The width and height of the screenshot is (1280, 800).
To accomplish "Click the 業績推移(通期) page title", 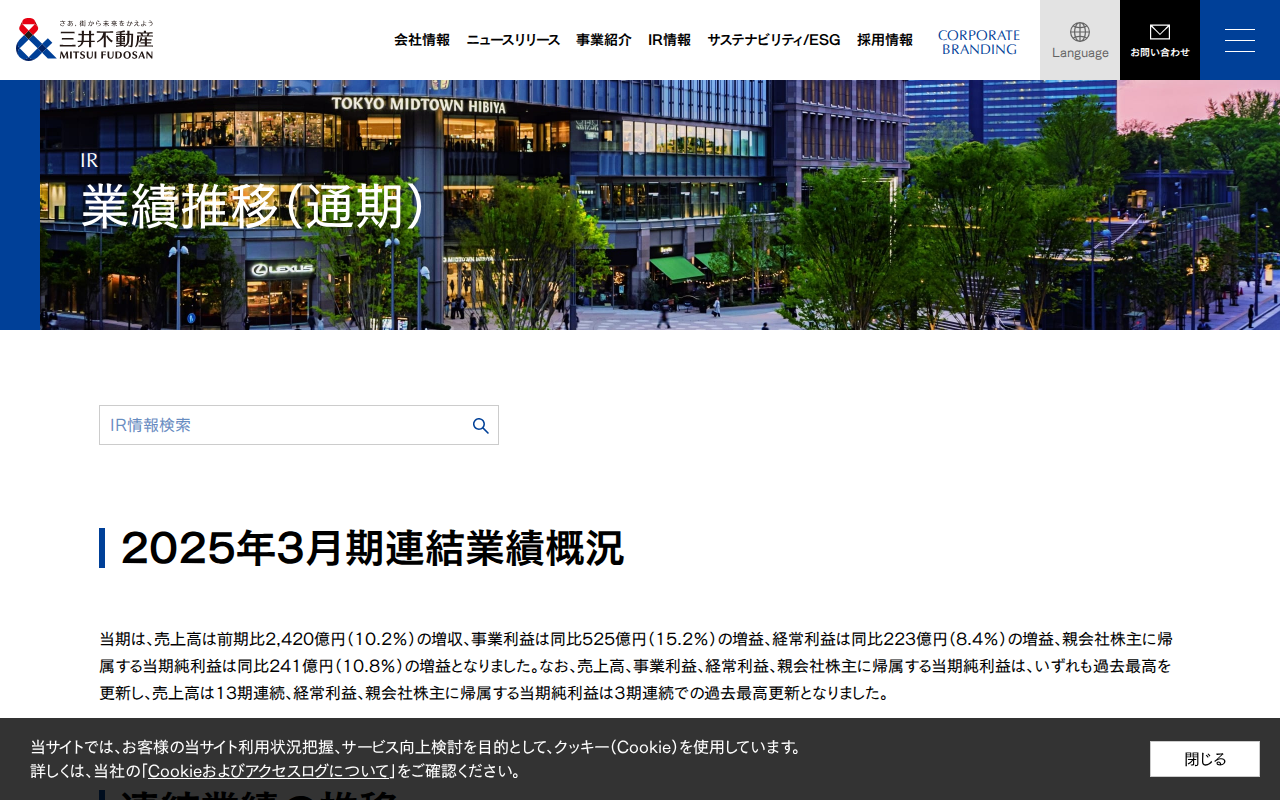I will (254, 207).
